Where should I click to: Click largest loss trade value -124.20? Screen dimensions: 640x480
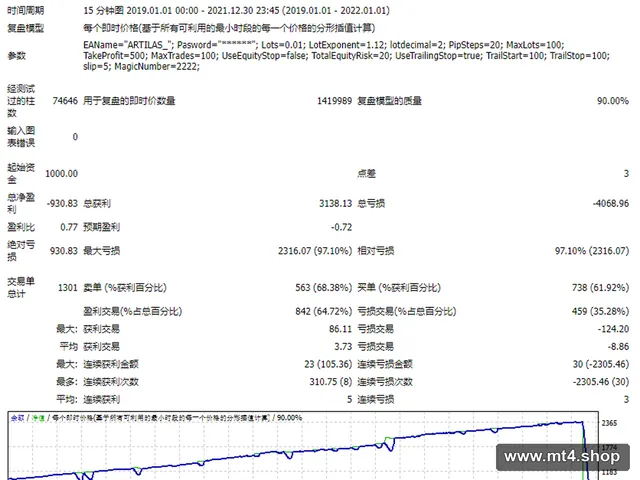(x=615, y=329)
